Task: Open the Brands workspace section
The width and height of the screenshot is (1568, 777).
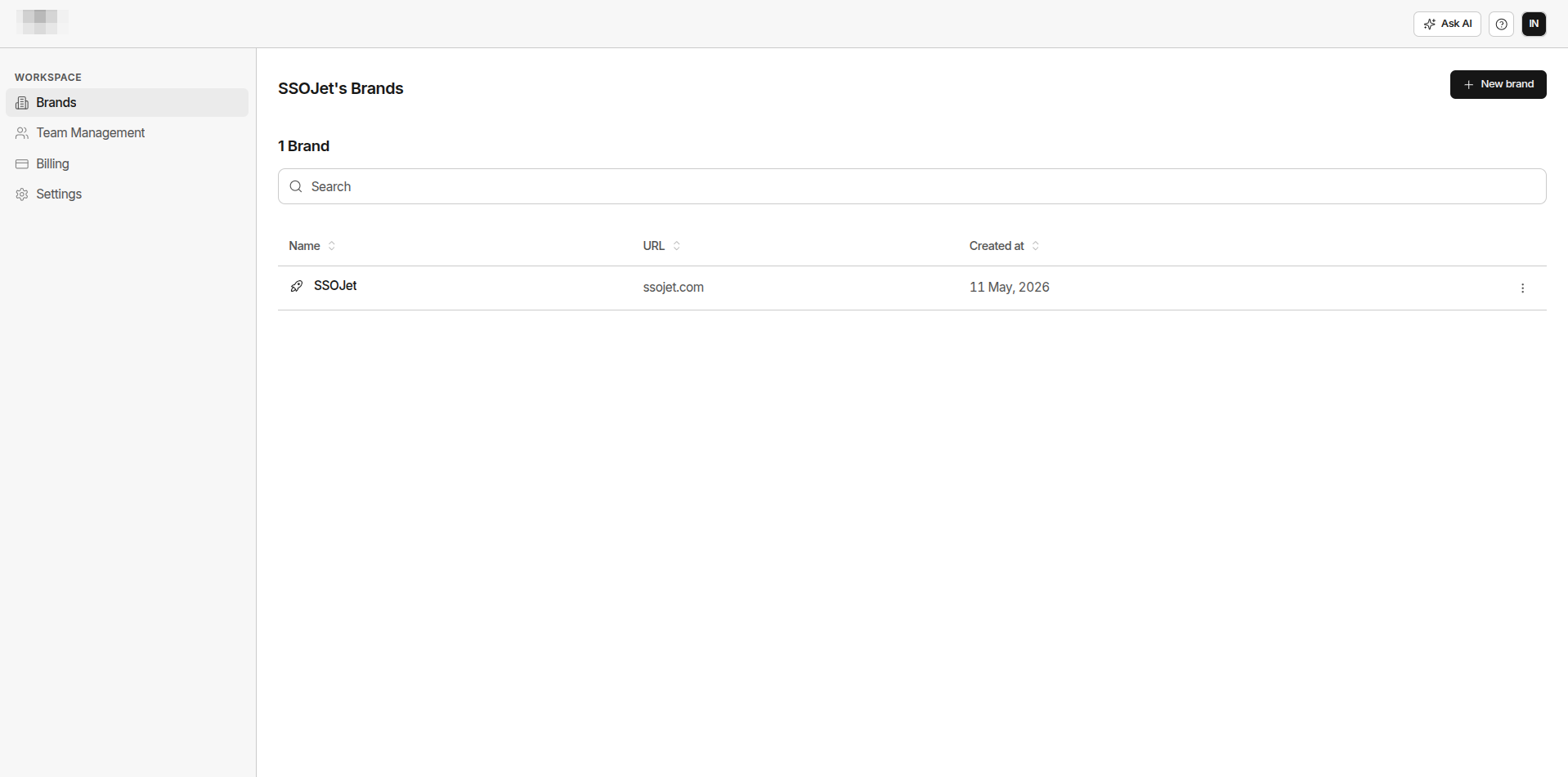Action: pos(127,102)
